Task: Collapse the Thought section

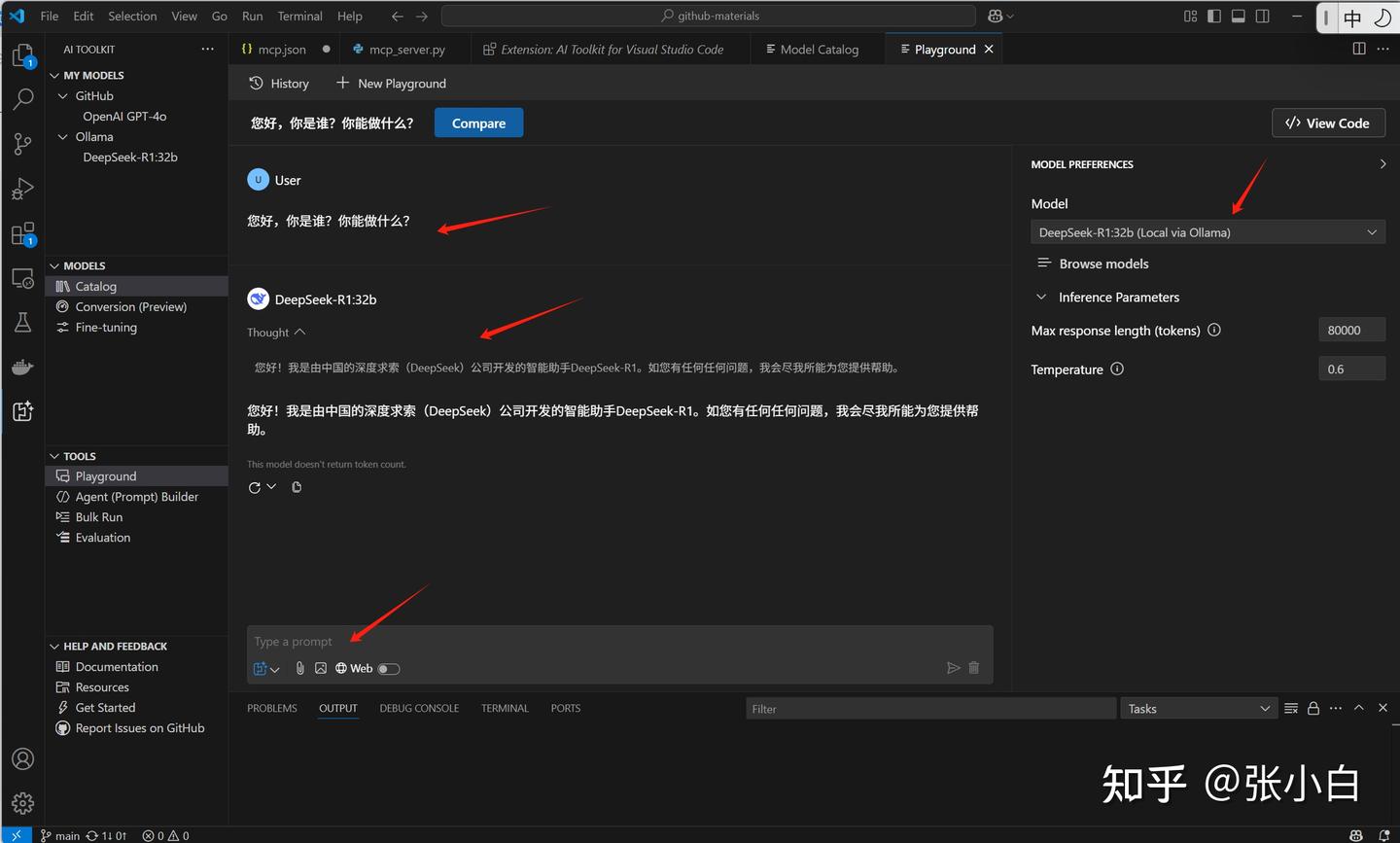Action: point(299,333)
